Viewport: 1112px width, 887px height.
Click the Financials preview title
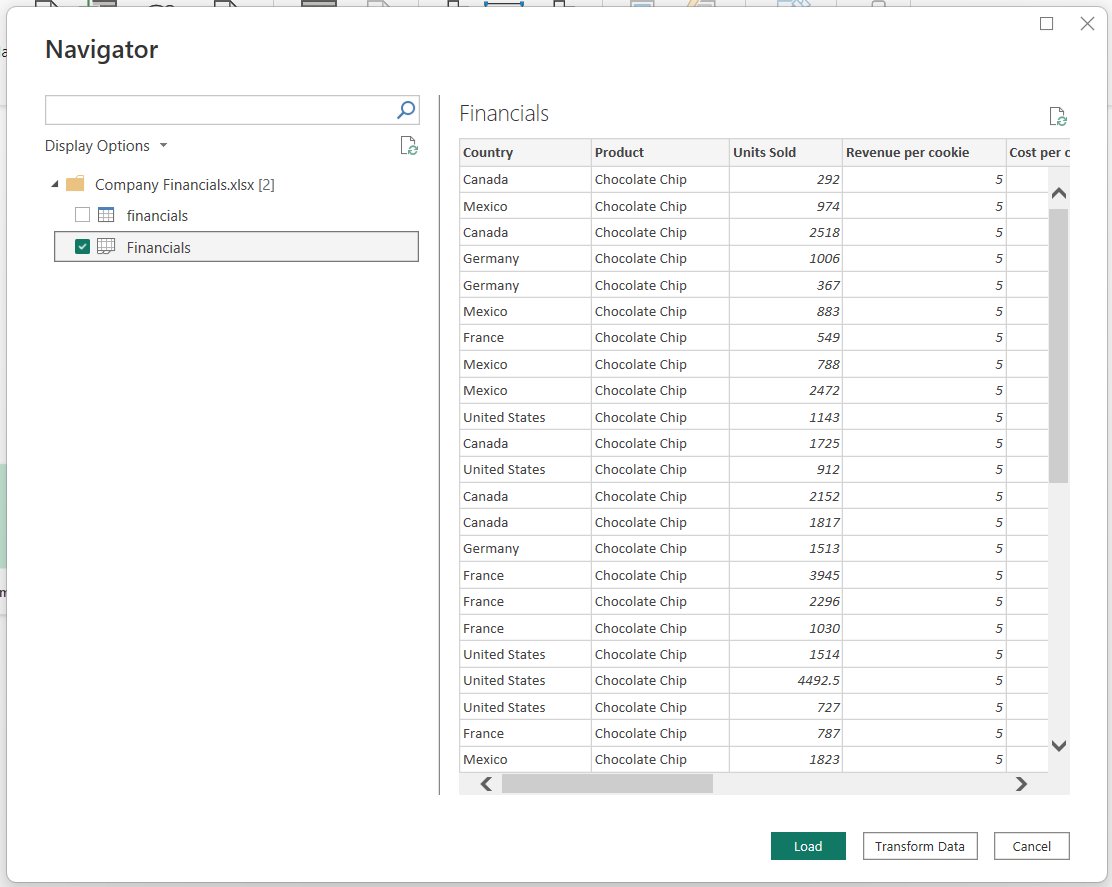click(504, 113)
